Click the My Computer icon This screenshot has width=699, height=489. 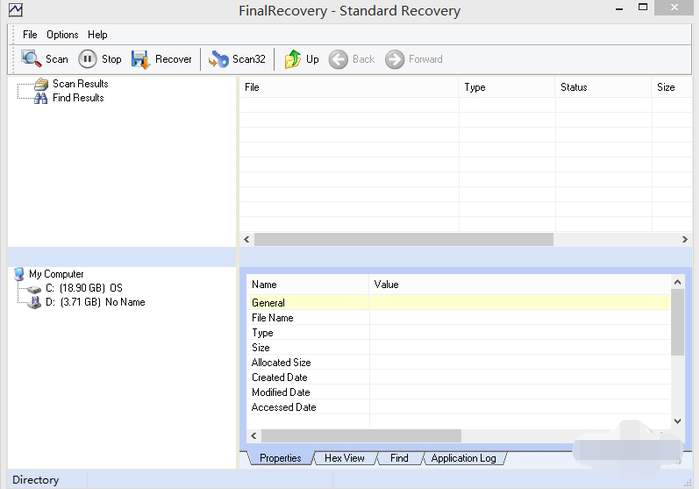click(x=19, y=274)
